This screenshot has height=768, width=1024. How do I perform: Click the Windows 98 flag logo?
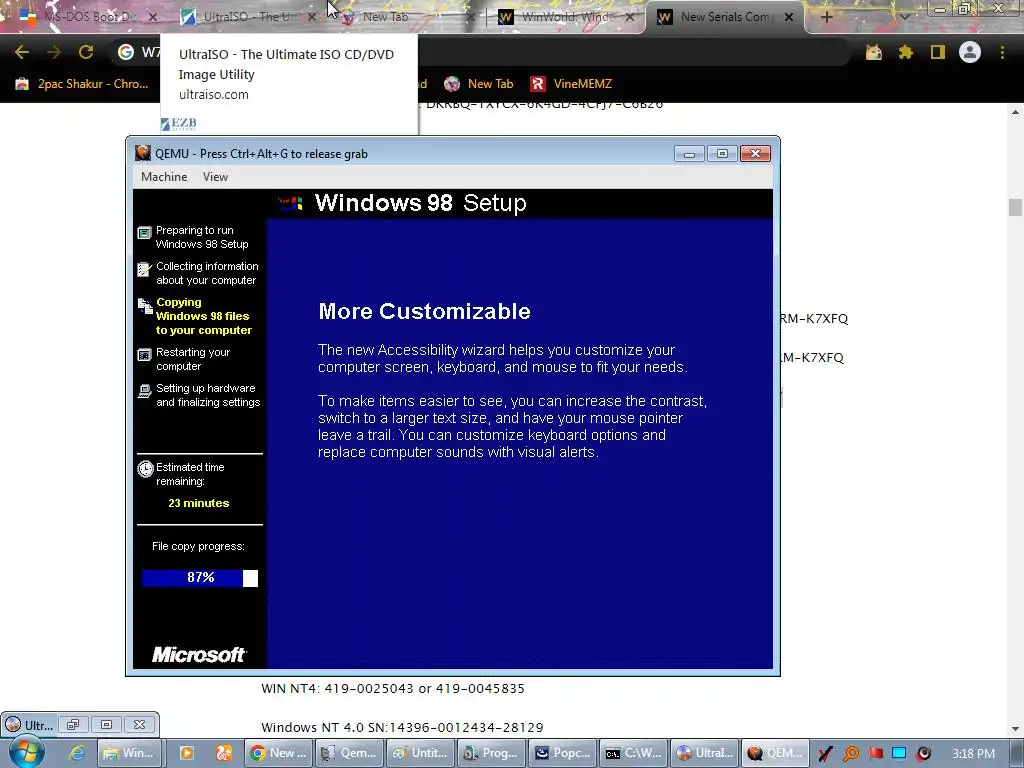point(291,203)
